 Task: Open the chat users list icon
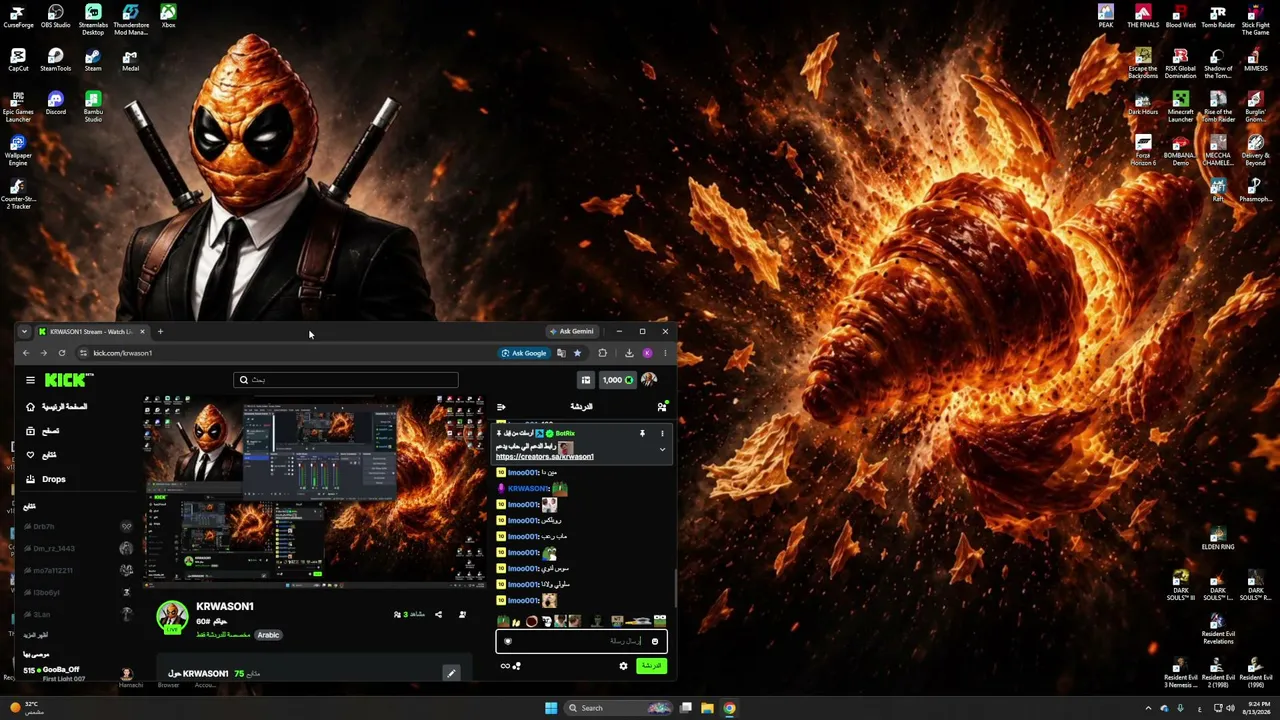pos(661,407)
